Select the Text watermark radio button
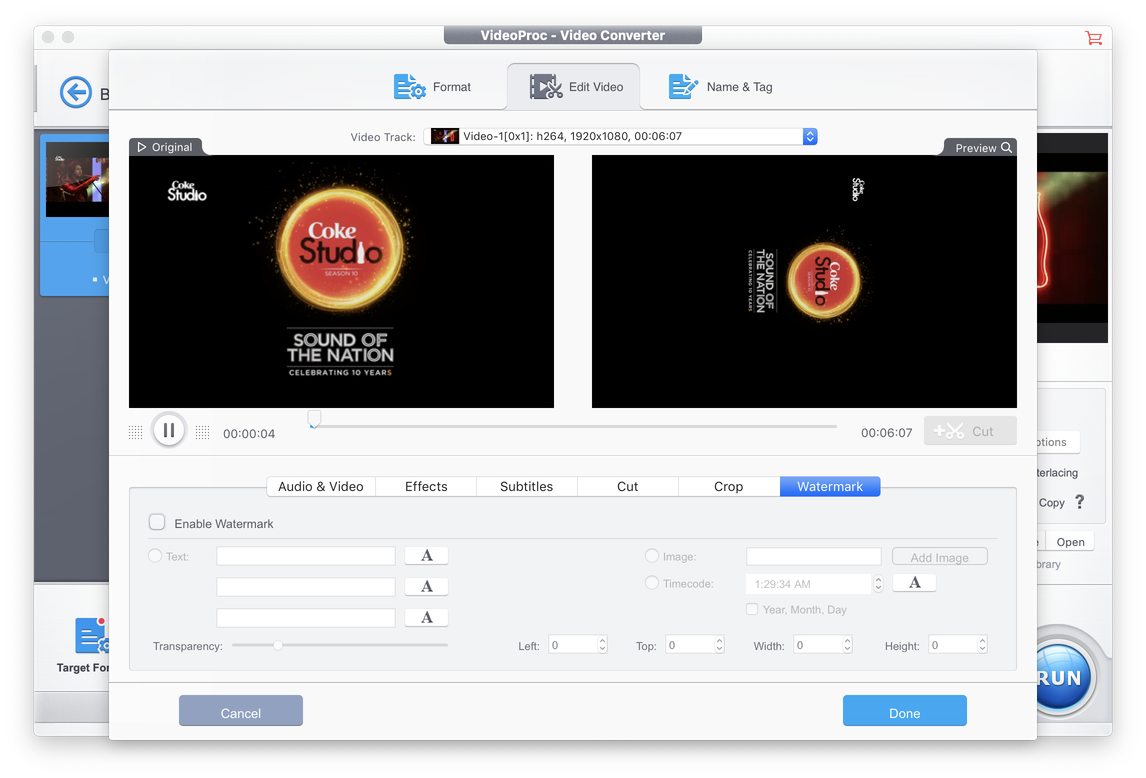1146x778 pixels. (155, 556)
